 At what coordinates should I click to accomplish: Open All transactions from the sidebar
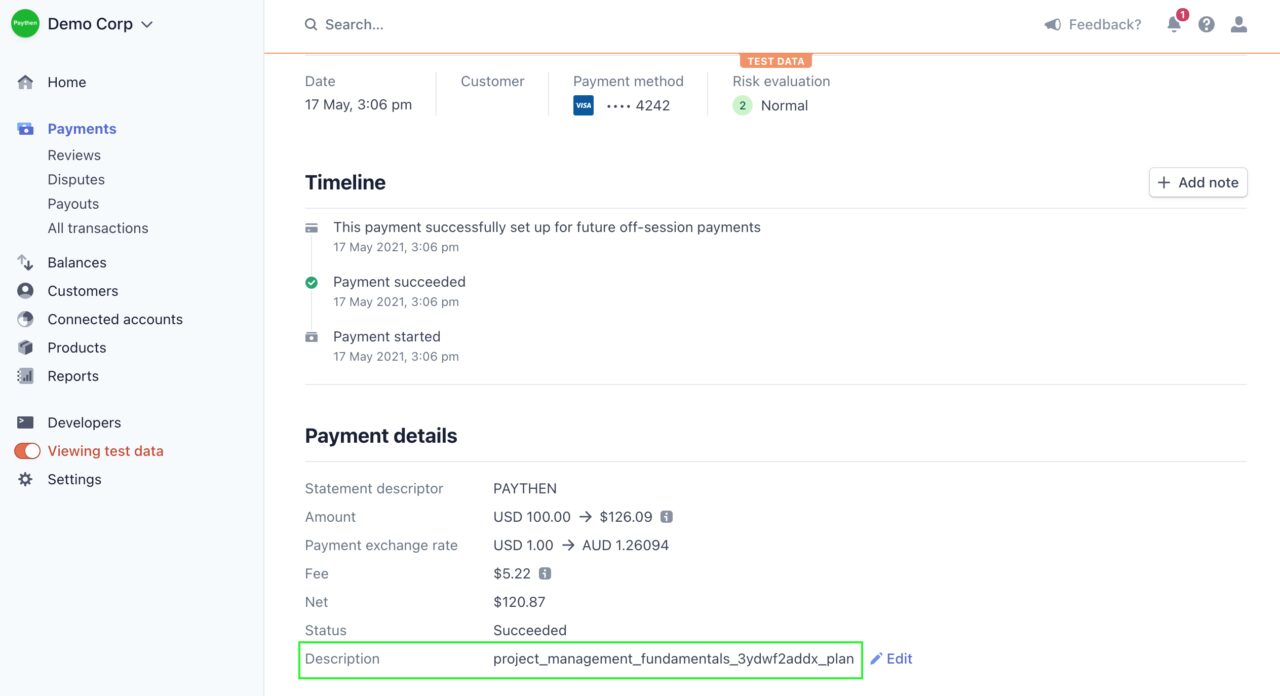pos(97,228)
